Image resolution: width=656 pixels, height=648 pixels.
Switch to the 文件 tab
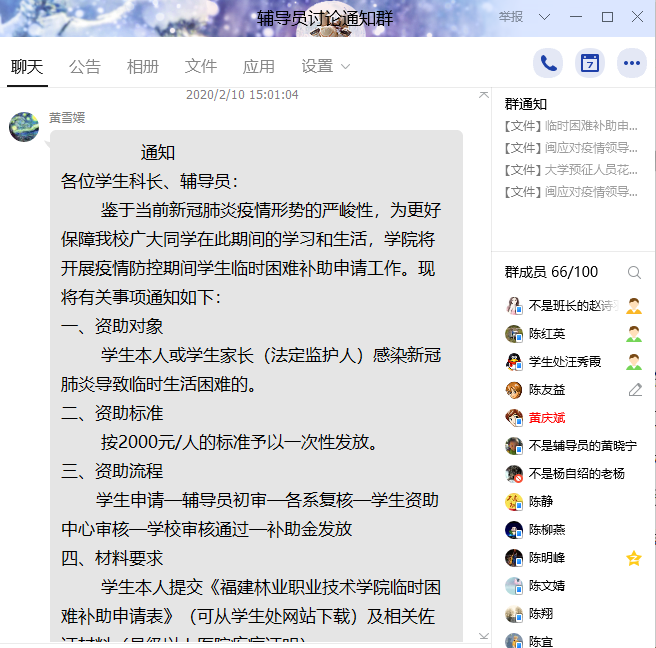coord(201,67)
